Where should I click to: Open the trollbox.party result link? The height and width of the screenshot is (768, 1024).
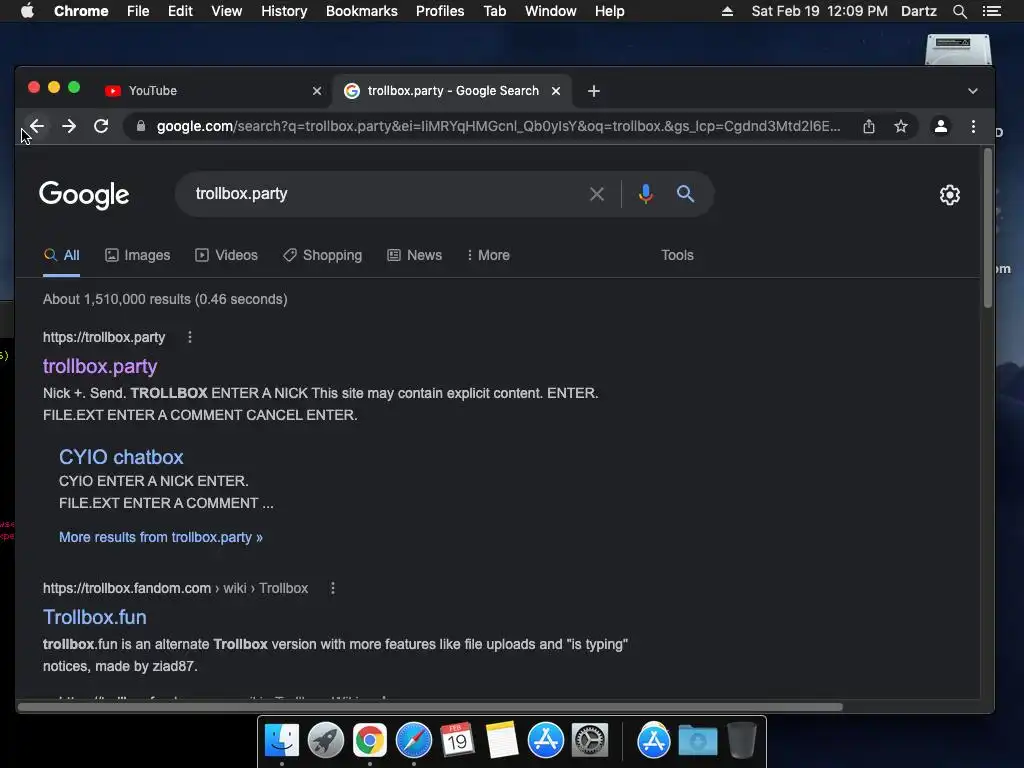(x=100, y=366)
